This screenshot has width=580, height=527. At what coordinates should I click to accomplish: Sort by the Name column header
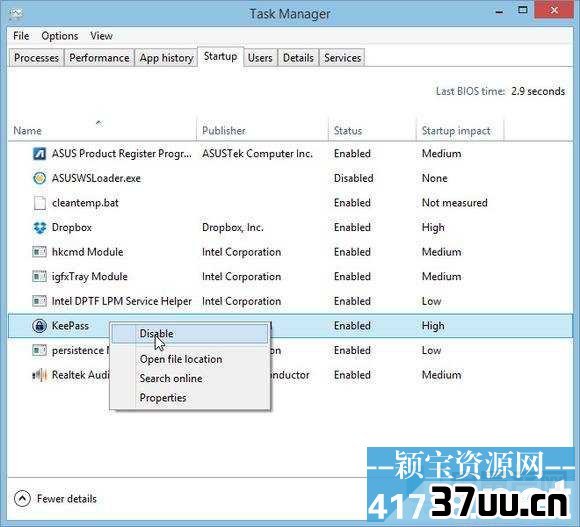tap(102, 131)
